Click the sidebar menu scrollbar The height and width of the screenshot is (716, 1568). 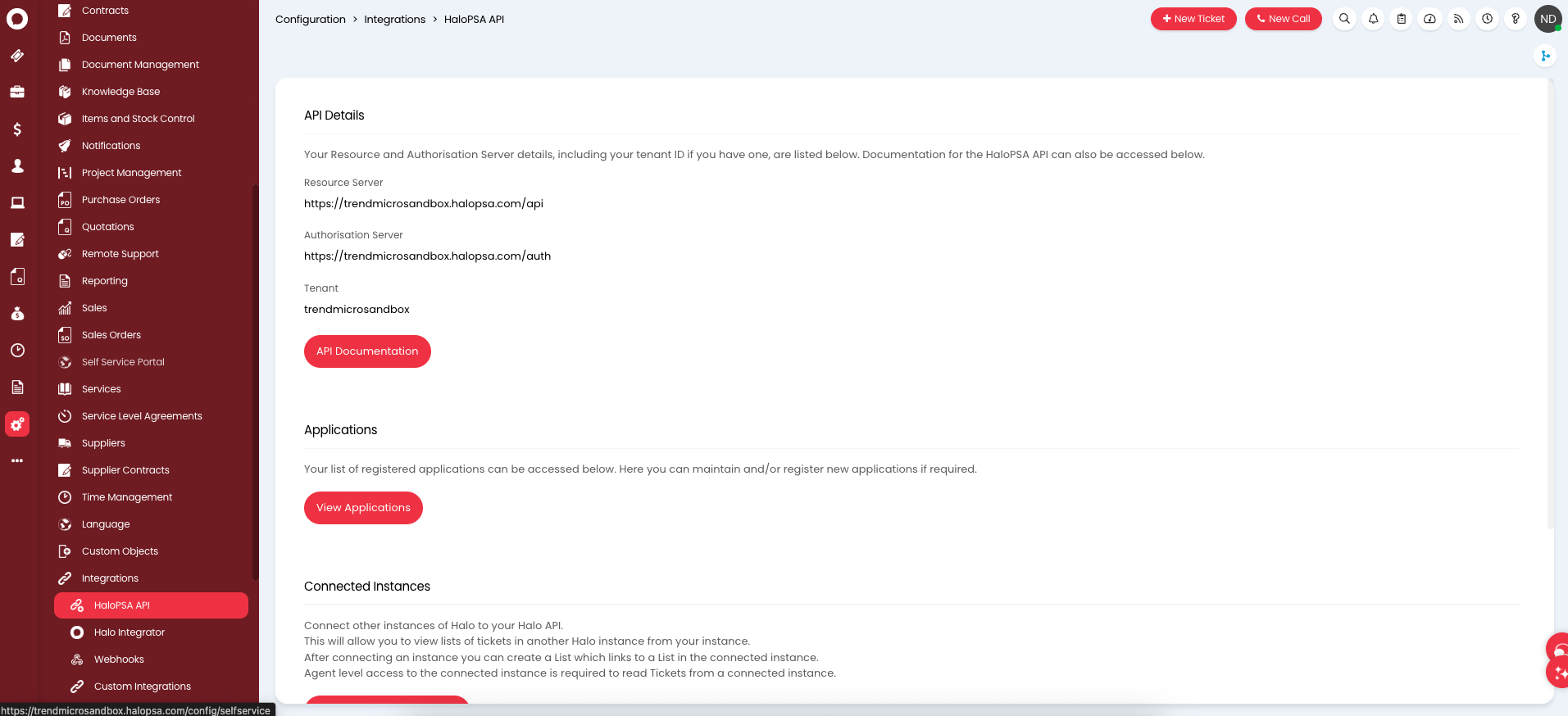[255, 377]
